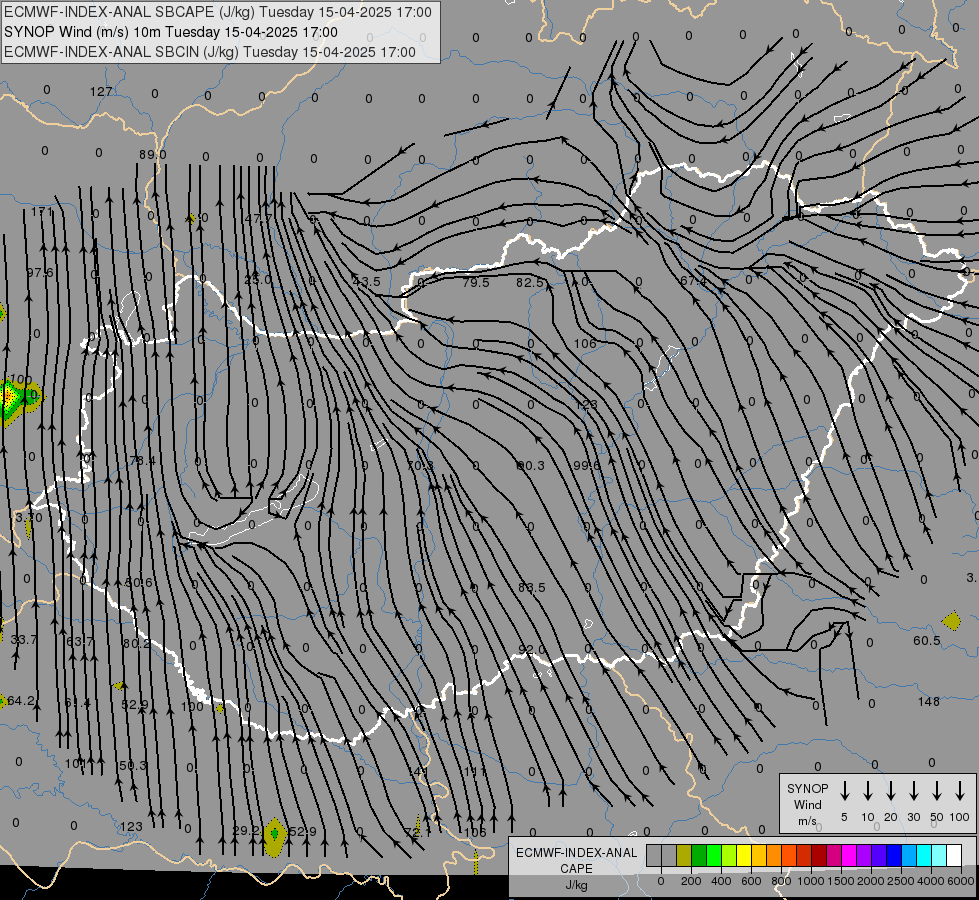Click the 30 m/s wind arrow in legend
This screenshot has width=979, height=900.
tap(913, 791)
